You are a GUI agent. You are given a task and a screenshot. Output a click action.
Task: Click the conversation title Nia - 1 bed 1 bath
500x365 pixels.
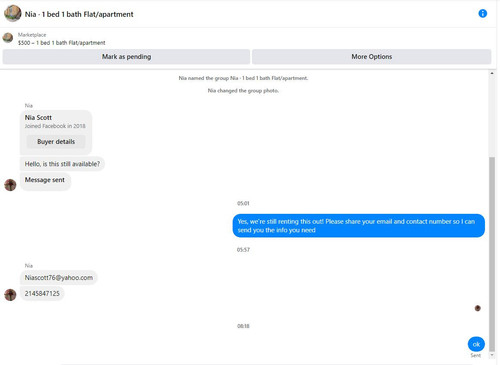pos(79,14)
